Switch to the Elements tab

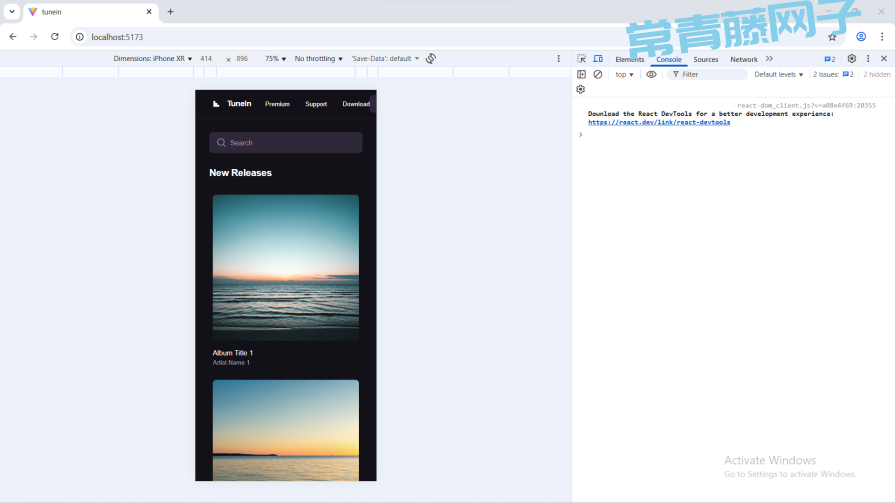click(x=629, y=59)
